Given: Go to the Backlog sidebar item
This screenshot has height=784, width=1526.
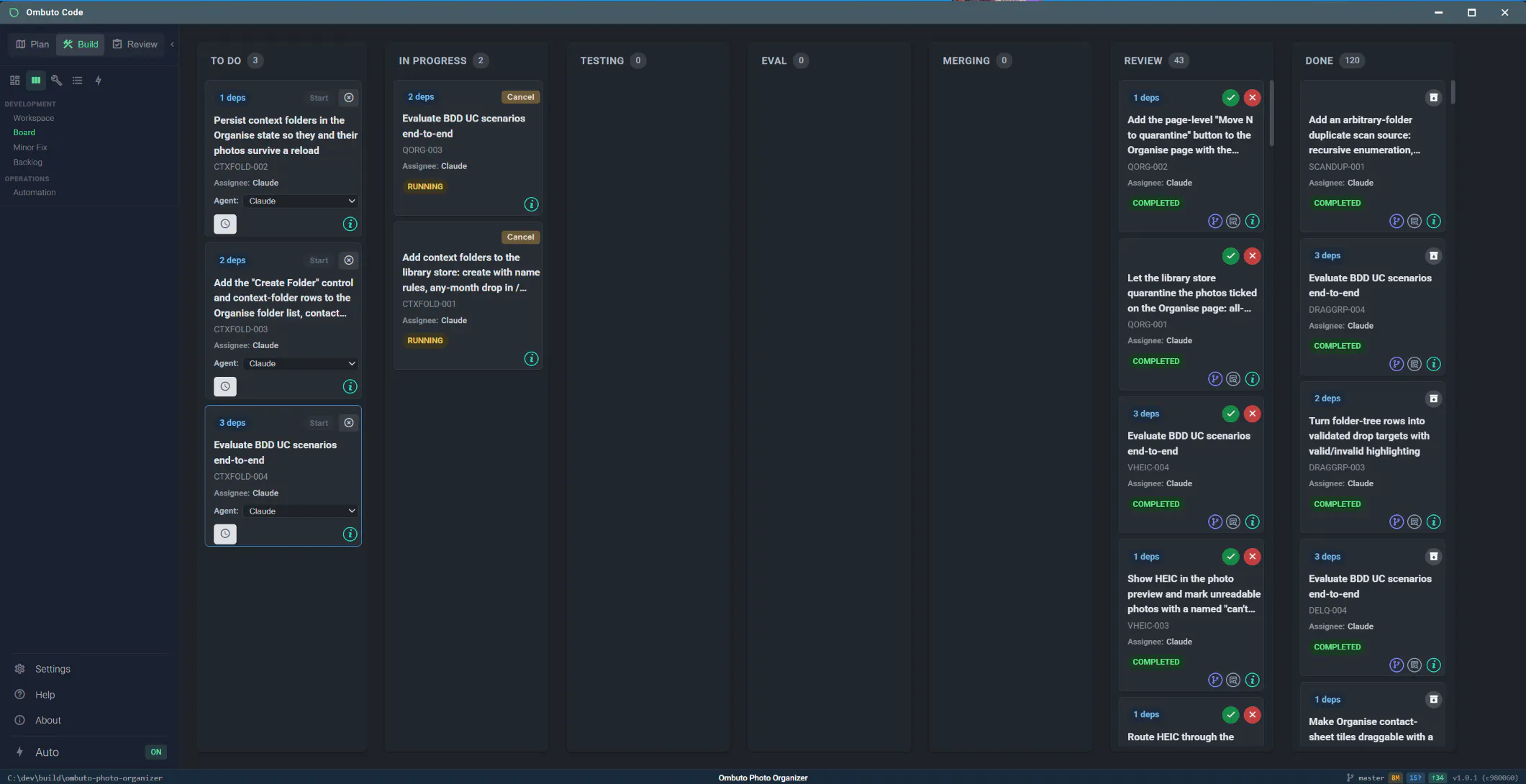Looking at the screenshot, I should (x=27, y=163).
